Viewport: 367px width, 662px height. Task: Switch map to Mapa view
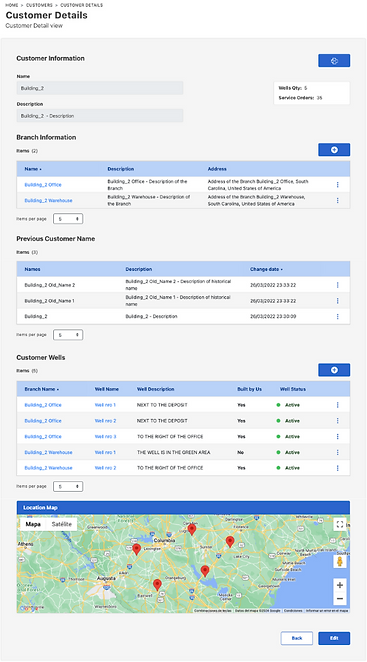[x=33, y=524]
